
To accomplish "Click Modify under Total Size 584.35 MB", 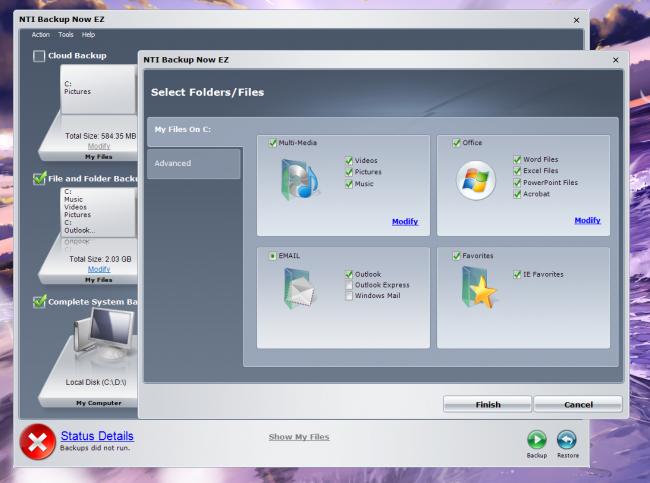I will point(99,146).
